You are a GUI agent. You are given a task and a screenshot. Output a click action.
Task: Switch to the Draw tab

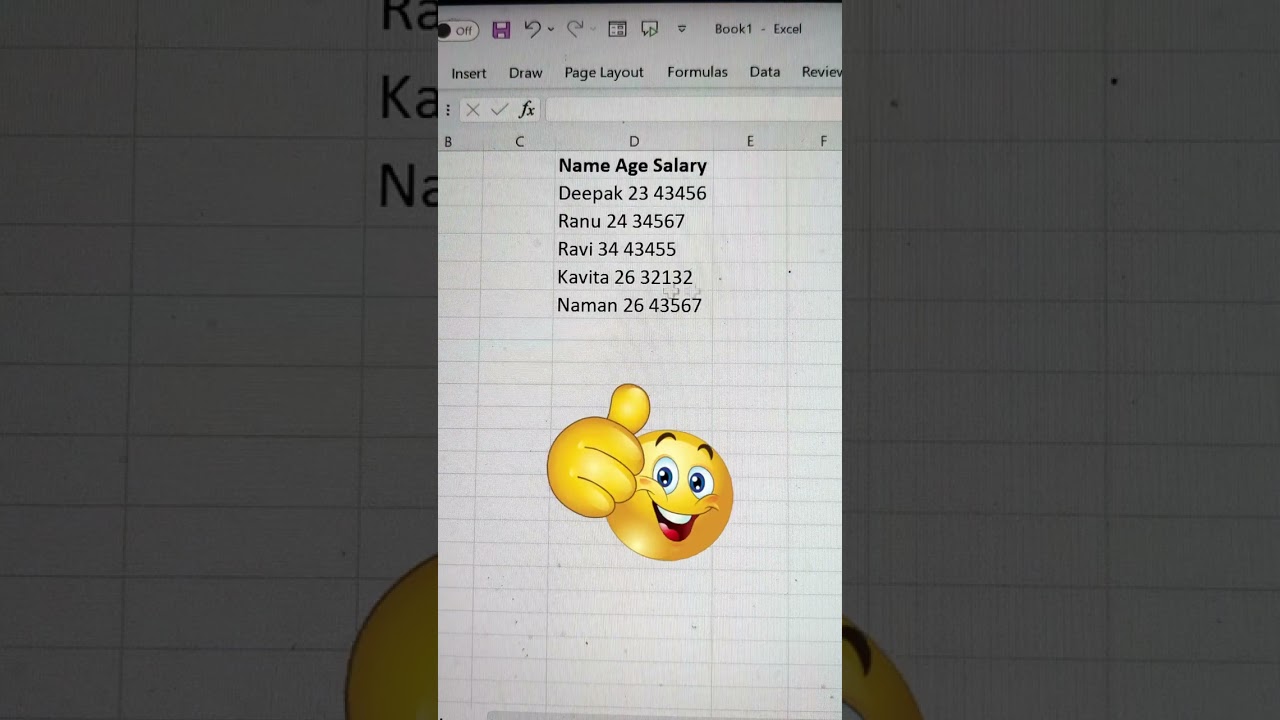[x=525, y=73]
